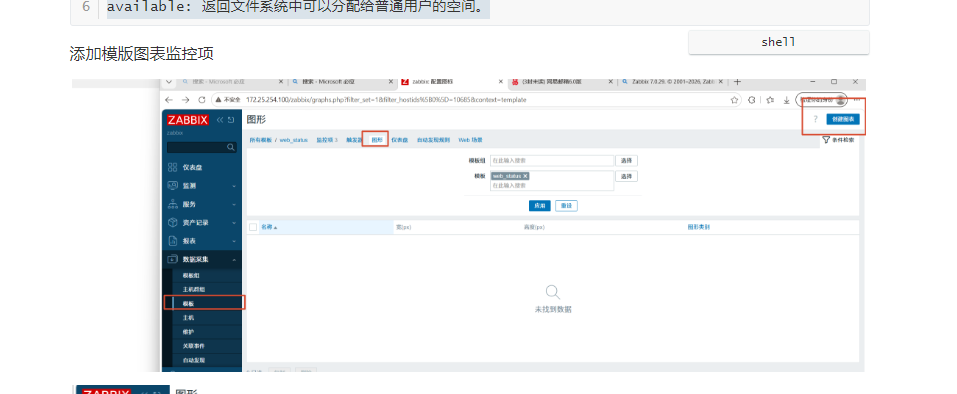Tick the select-all checkbox in the table header
957x394 pixels.
pos(253,227)
